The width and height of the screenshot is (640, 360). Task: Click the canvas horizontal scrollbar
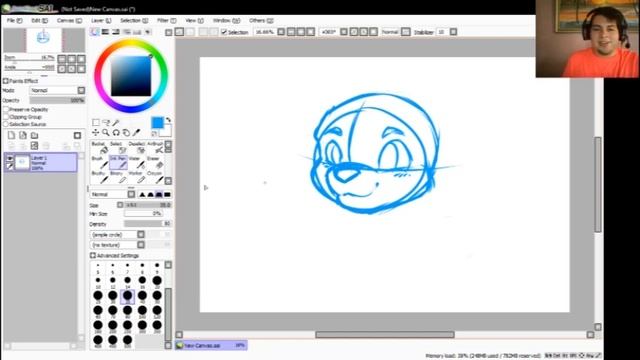(x=384, y=335)
